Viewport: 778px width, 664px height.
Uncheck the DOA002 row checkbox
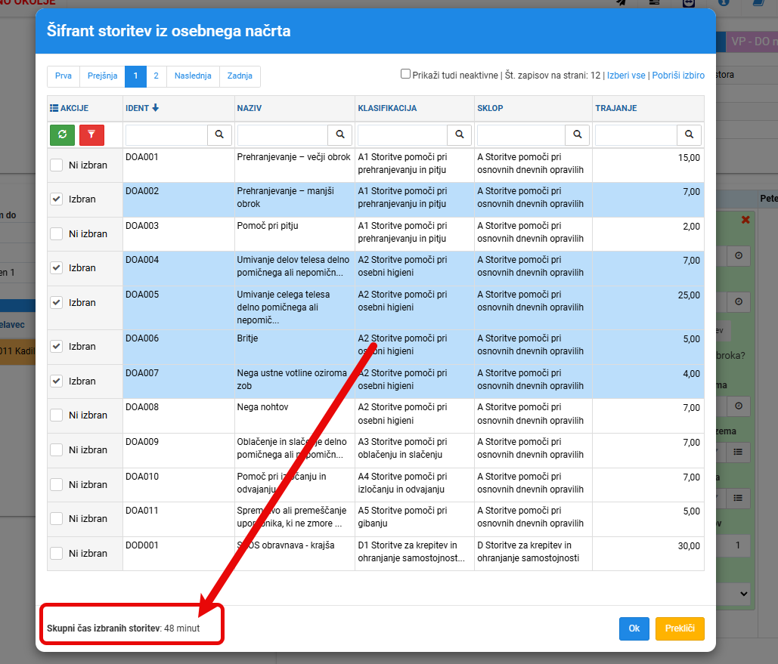click(x=57, y=199)
